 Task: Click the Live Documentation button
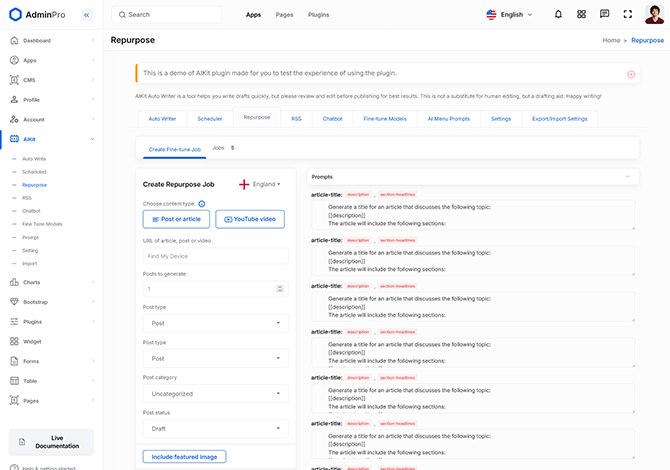50,442
